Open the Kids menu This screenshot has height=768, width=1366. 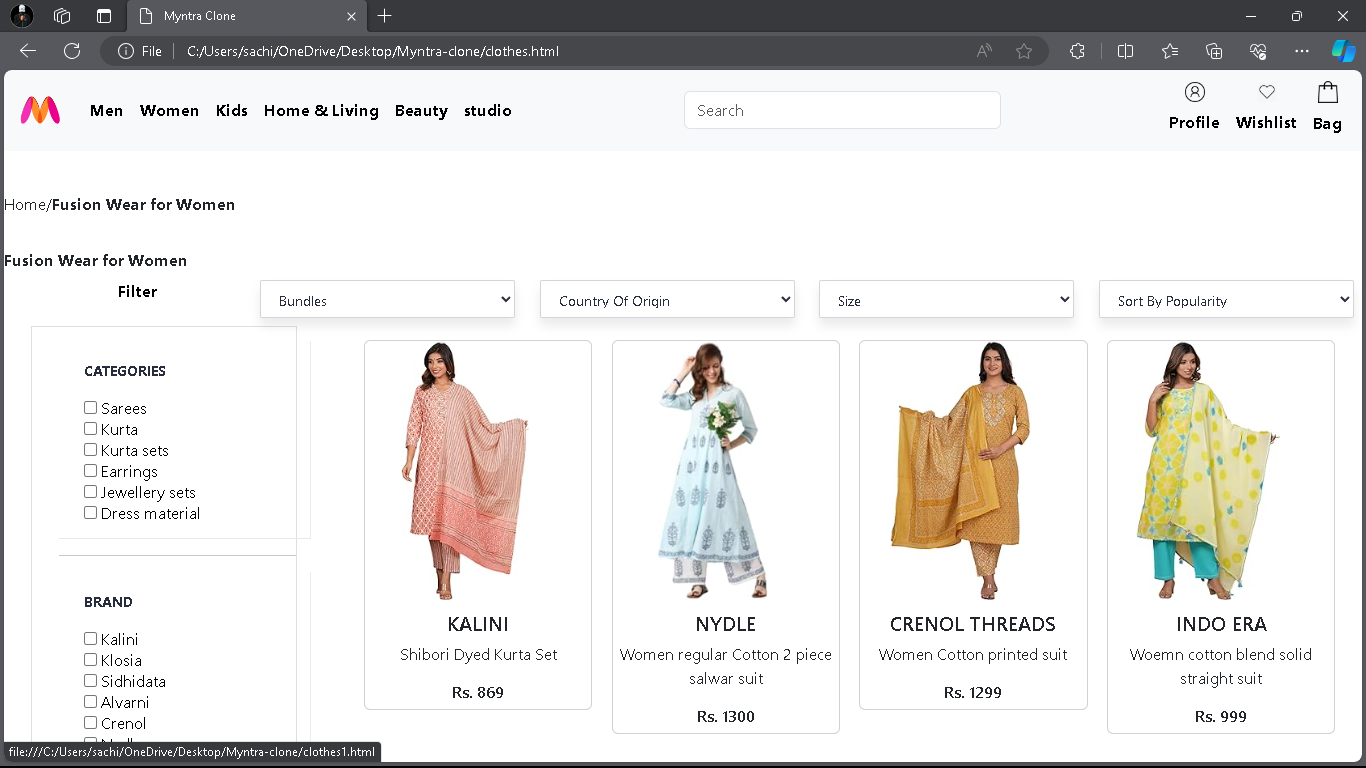tap(232, 111)
